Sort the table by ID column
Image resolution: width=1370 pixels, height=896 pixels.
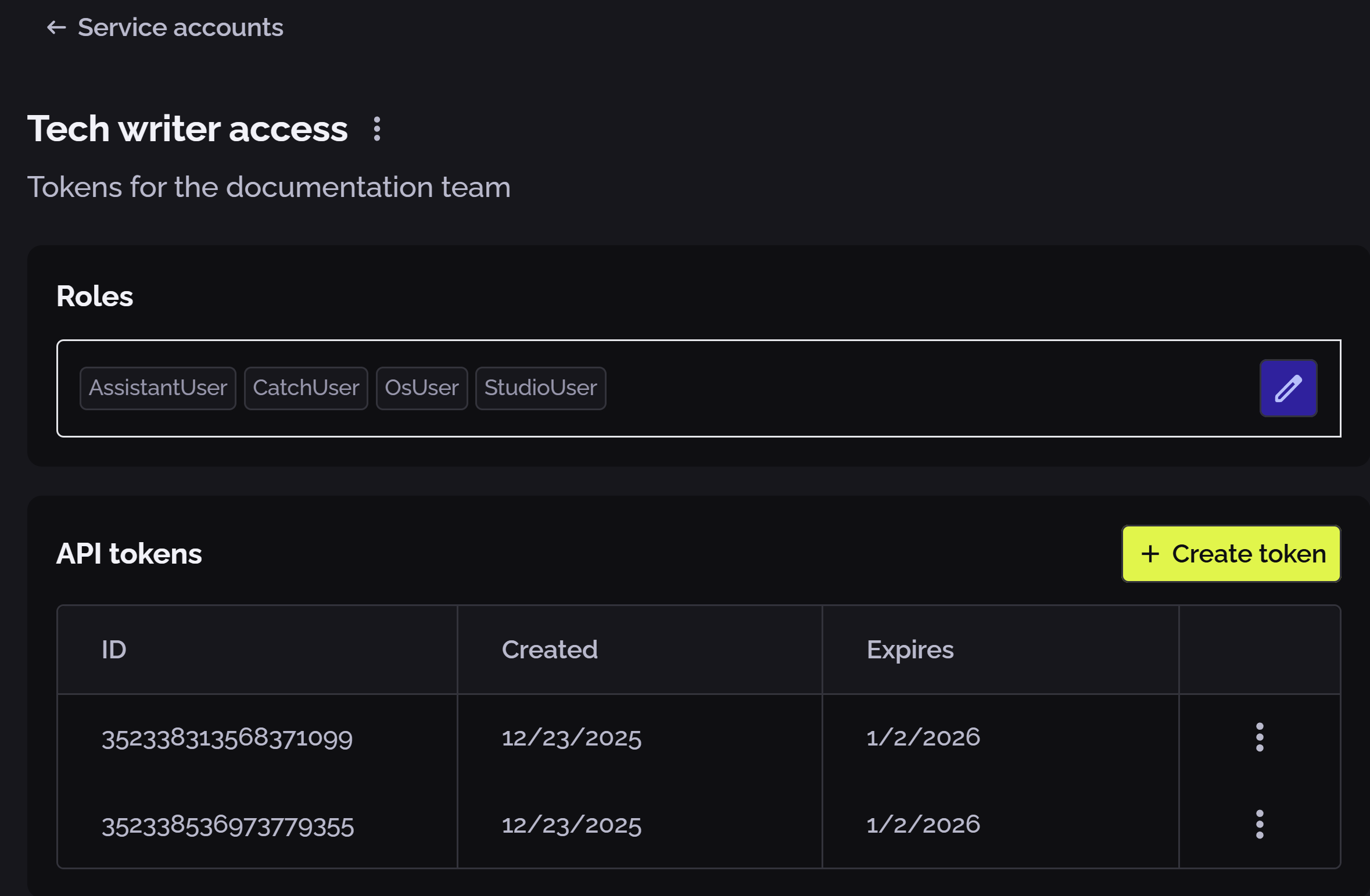pos(114,649)
